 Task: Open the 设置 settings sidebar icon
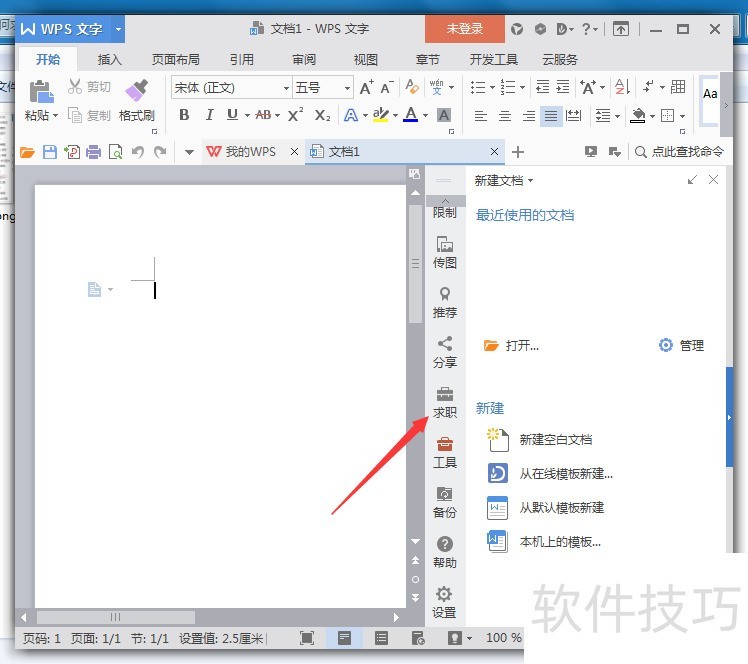click(x=445, y=603)
